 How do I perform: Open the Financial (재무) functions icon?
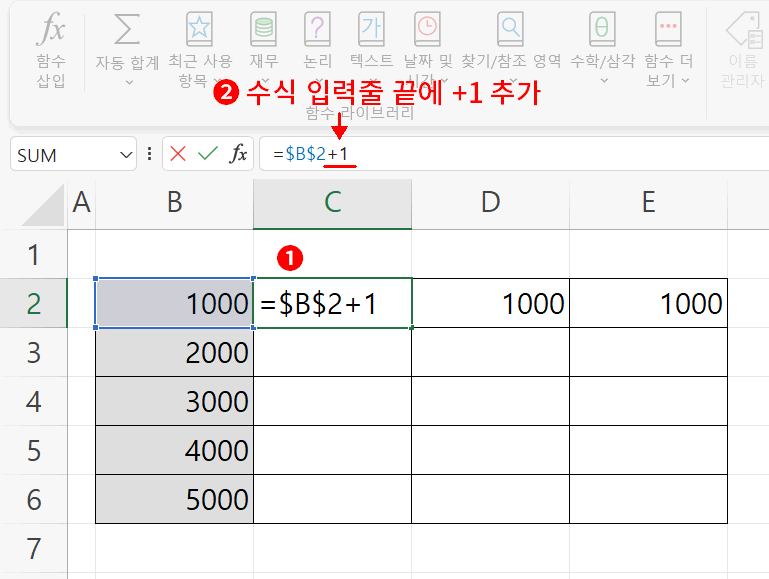[x=264, y=29]
